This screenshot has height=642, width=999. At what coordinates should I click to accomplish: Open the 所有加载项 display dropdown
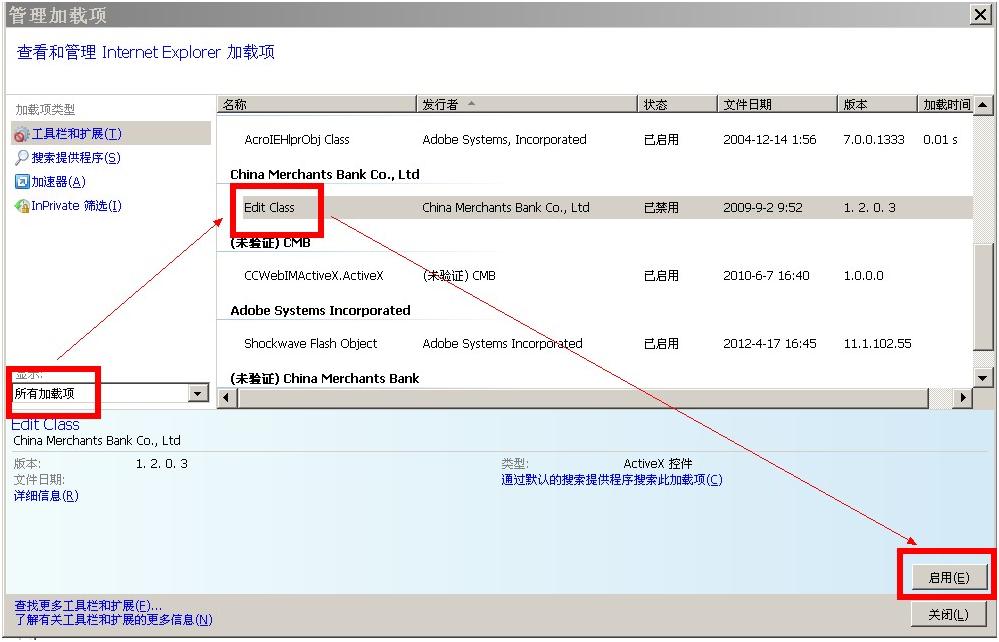coord(198,394)
